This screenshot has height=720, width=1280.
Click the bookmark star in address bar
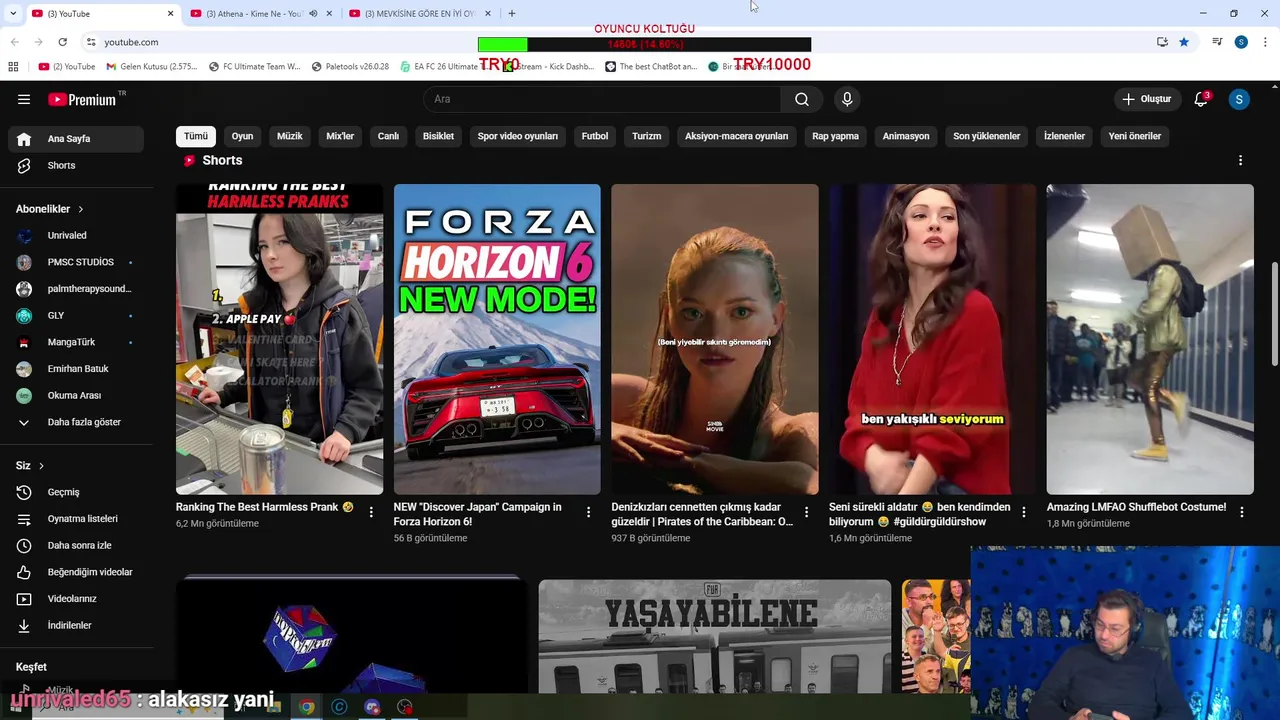click(1184, 42)
